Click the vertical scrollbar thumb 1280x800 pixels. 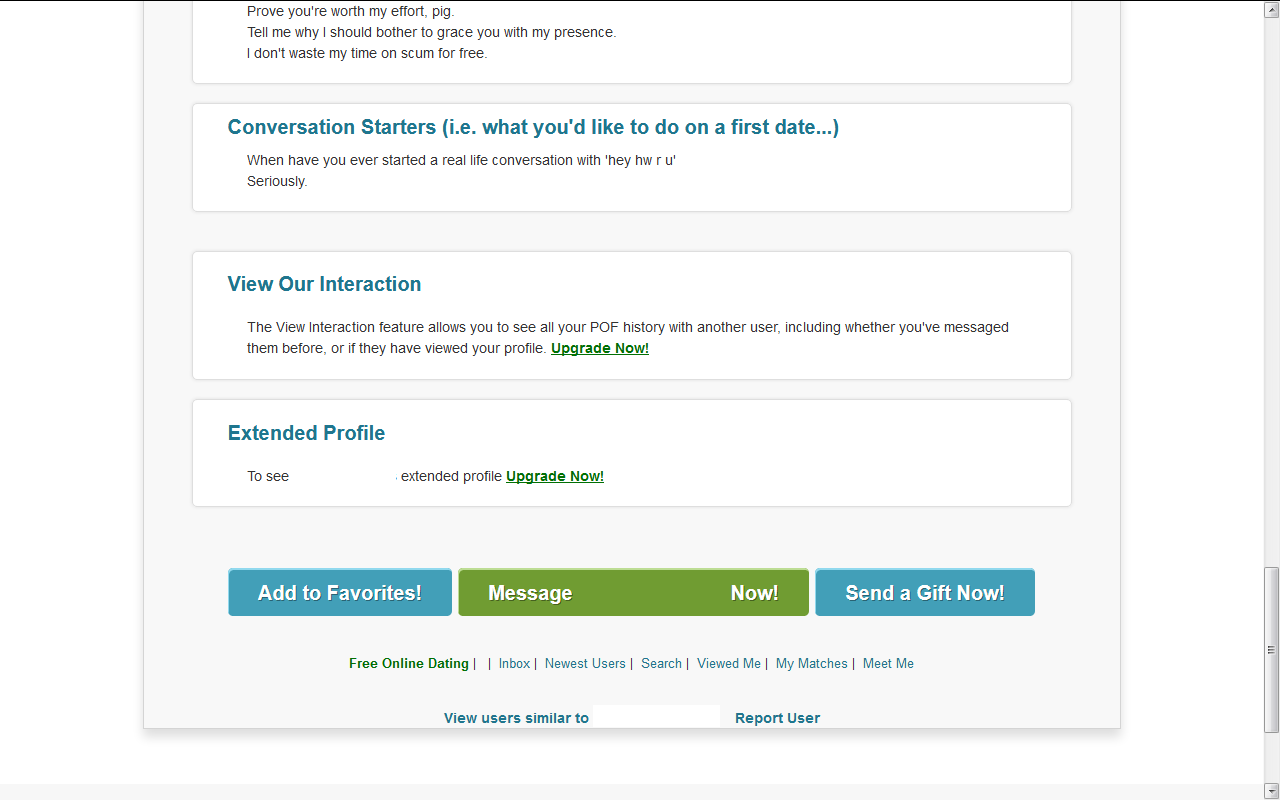[1272, 650]
